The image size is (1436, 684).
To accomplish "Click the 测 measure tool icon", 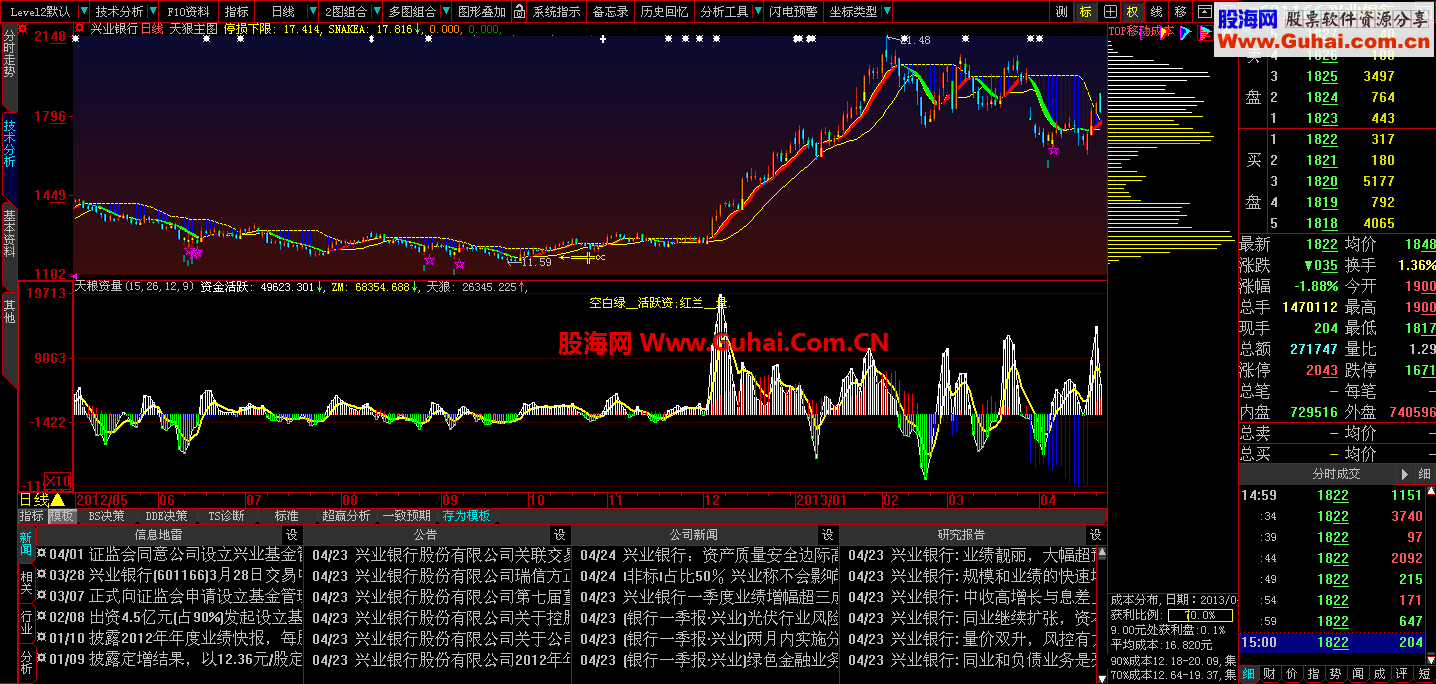I will (x=1062, y=11).
